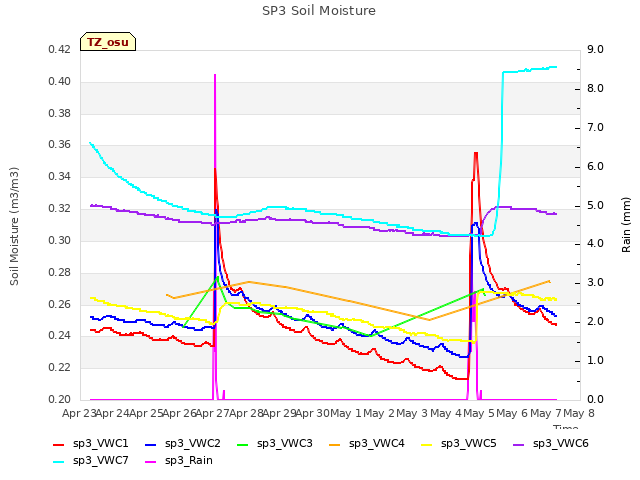
Task: Click the blue sp3_VWC2 legend color marker
Action: [x=151, y=444]
